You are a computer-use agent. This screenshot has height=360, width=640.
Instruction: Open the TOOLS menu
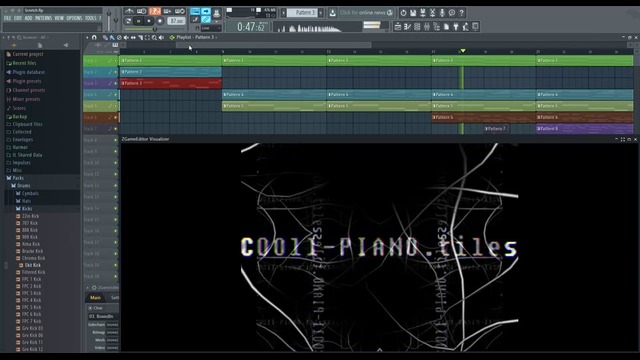91,18
